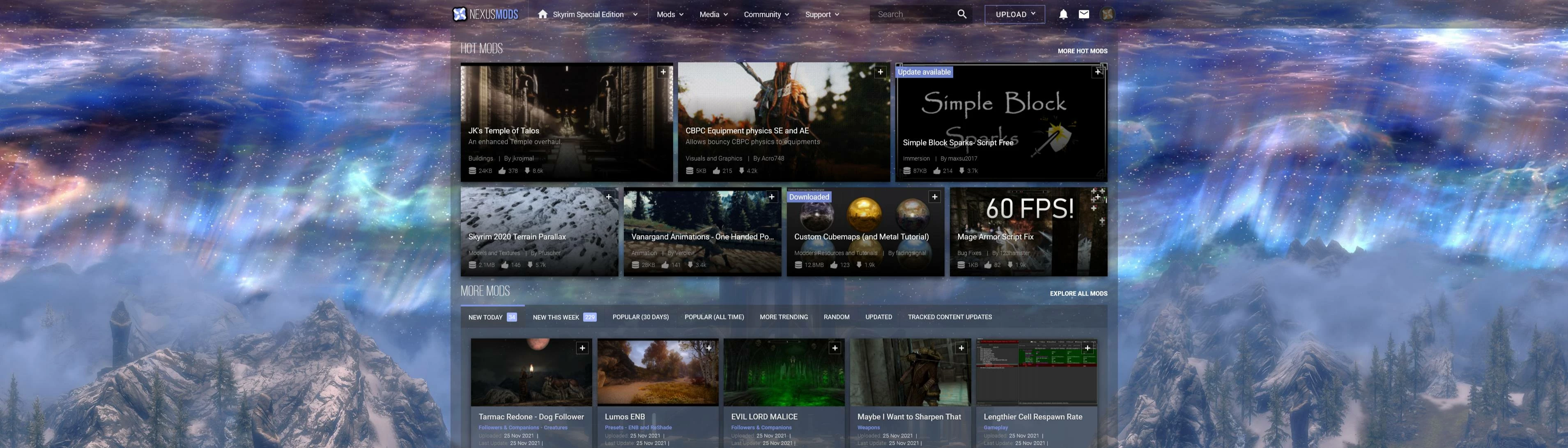Open Simple Block Sparks- Script Free title

click(958, 143)
